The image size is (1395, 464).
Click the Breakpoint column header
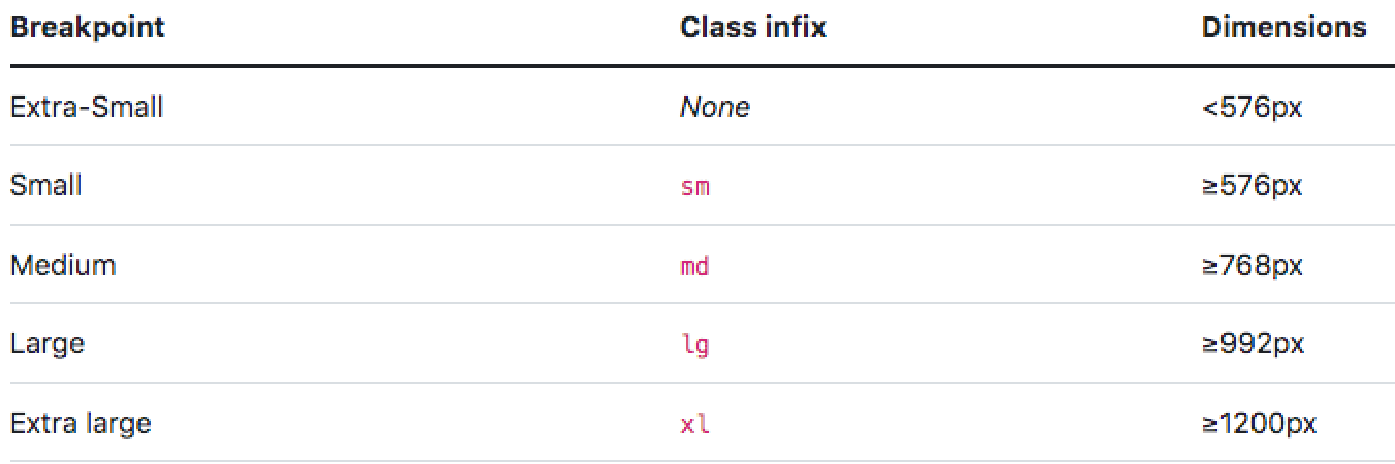pos(87,27)
